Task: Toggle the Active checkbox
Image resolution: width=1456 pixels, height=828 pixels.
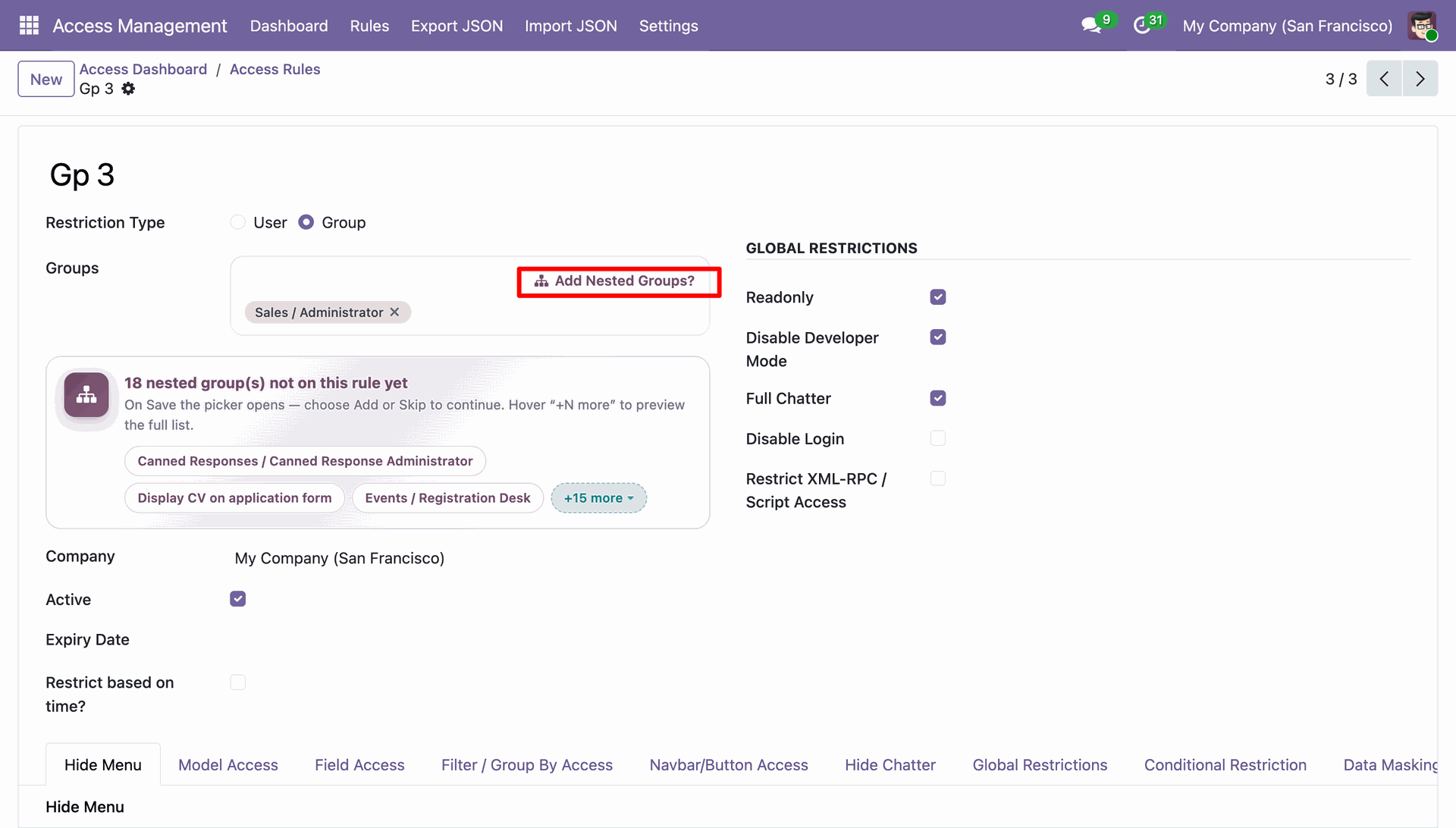Action: click(238, 599)
